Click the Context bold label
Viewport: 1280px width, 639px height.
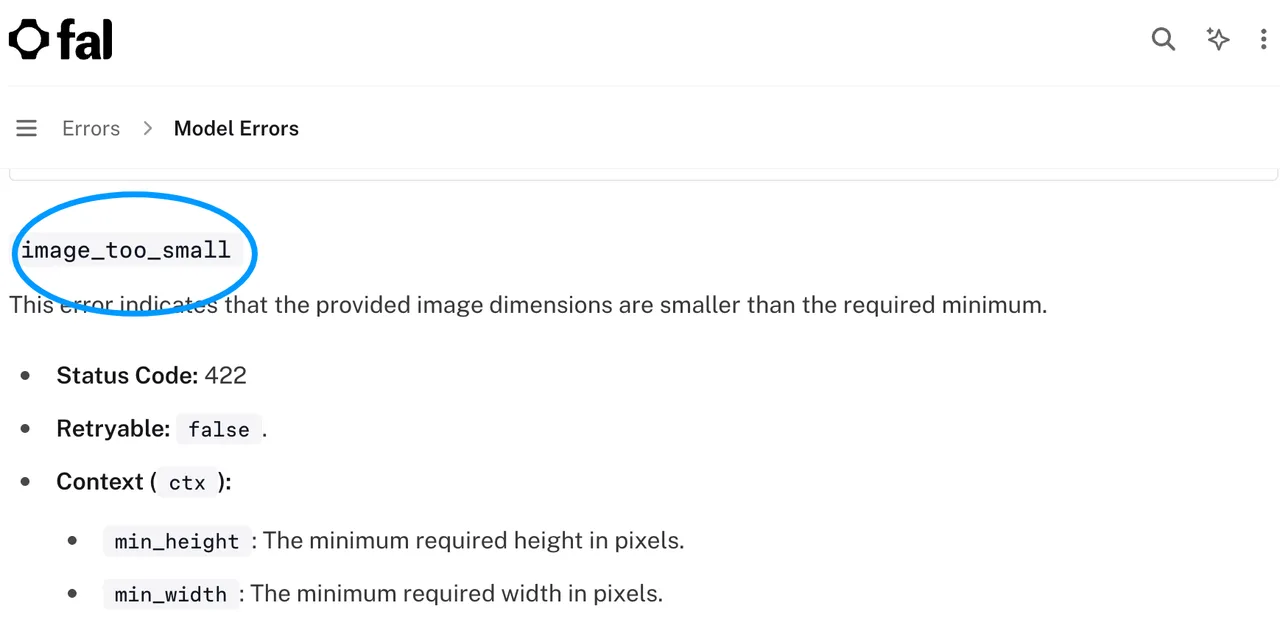coord(100,481)
